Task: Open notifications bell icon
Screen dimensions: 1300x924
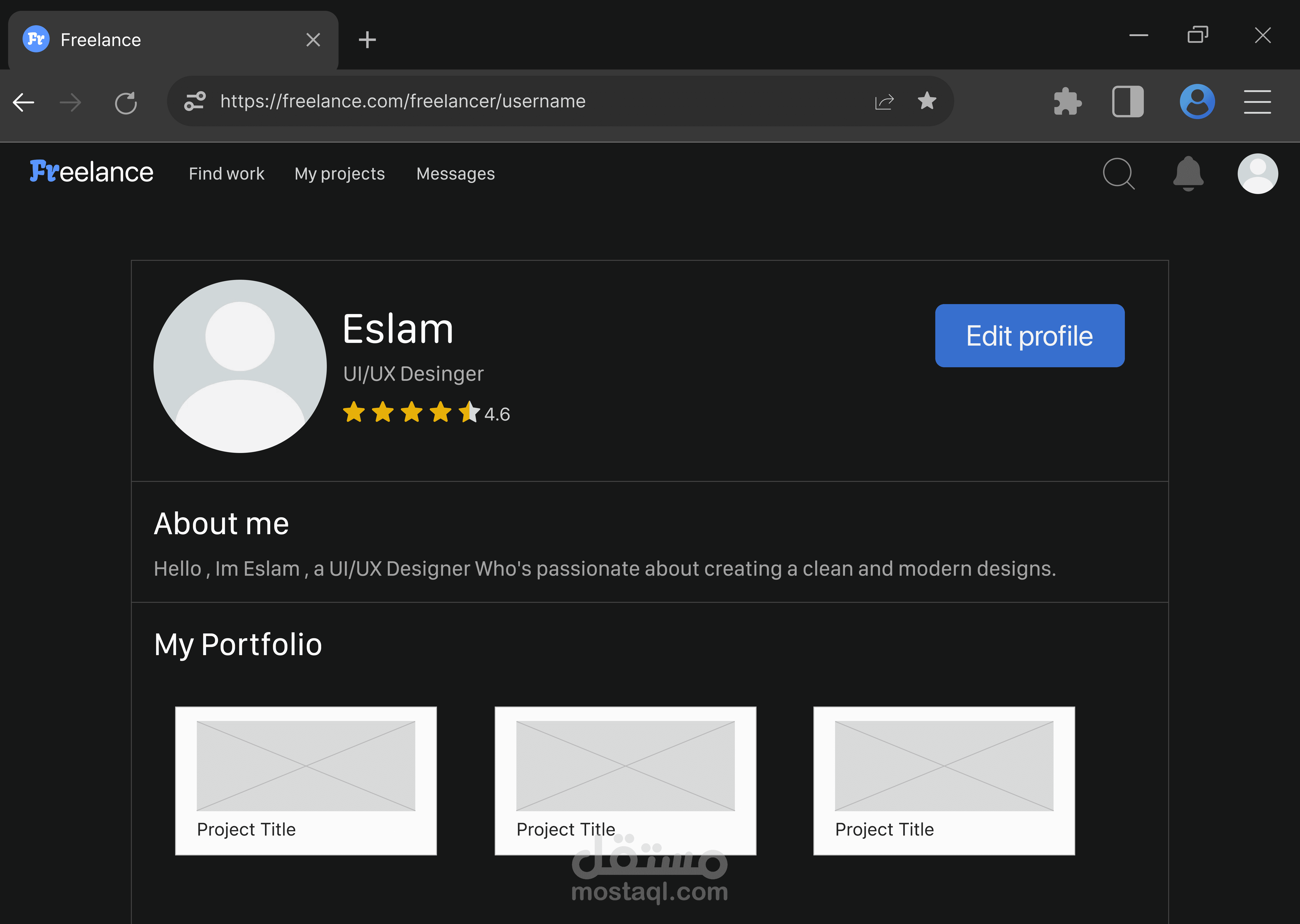Action: [x=1189, y=173]
